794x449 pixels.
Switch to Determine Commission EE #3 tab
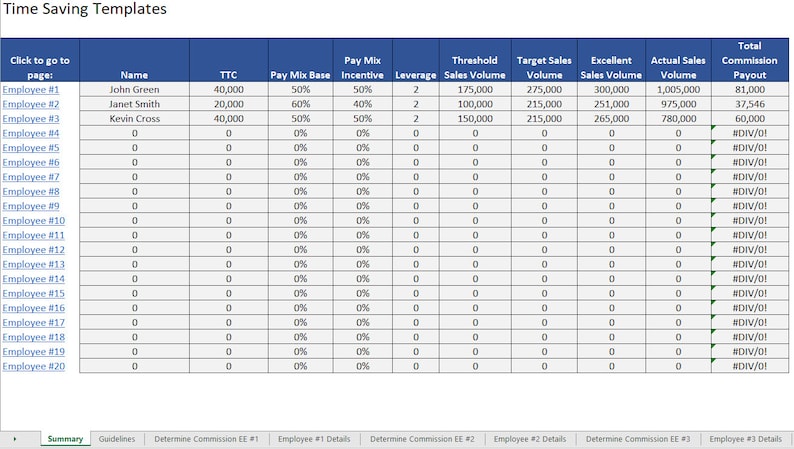coord(638,439)
